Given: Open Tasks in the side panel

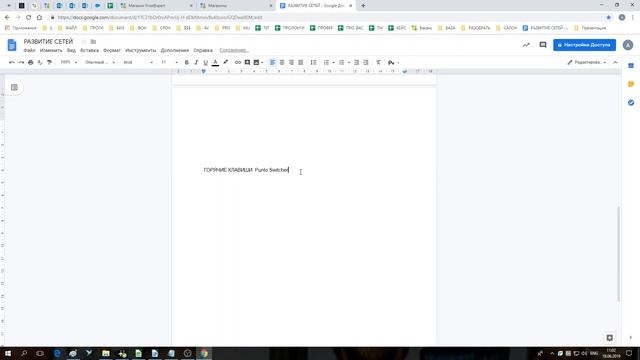Looking at the screenshot, I should click(x=631, y=102).
